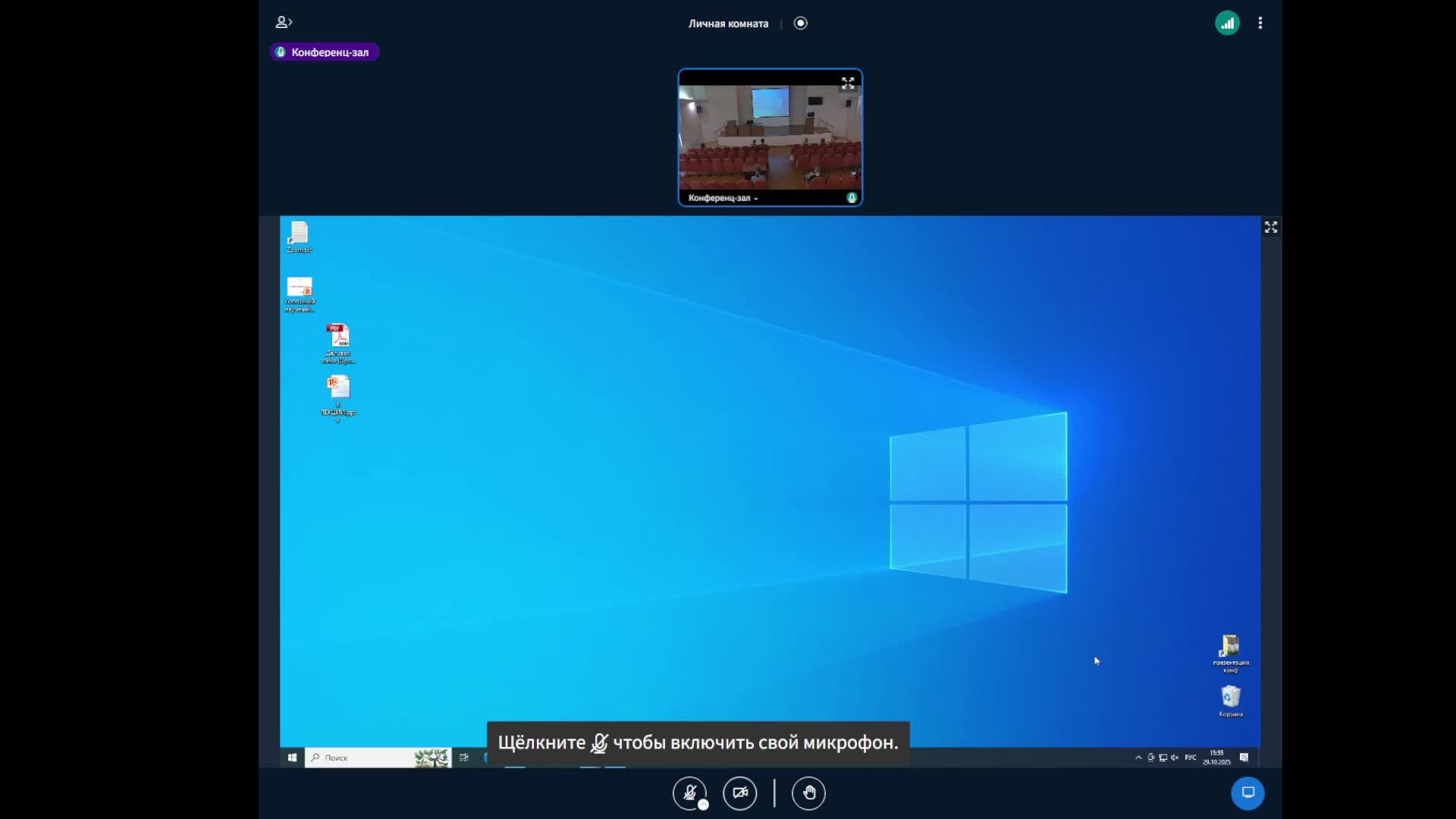Select the conference hall video thumbnail
Viewport: 1456px width, 819px height.
tap(770, 136)
